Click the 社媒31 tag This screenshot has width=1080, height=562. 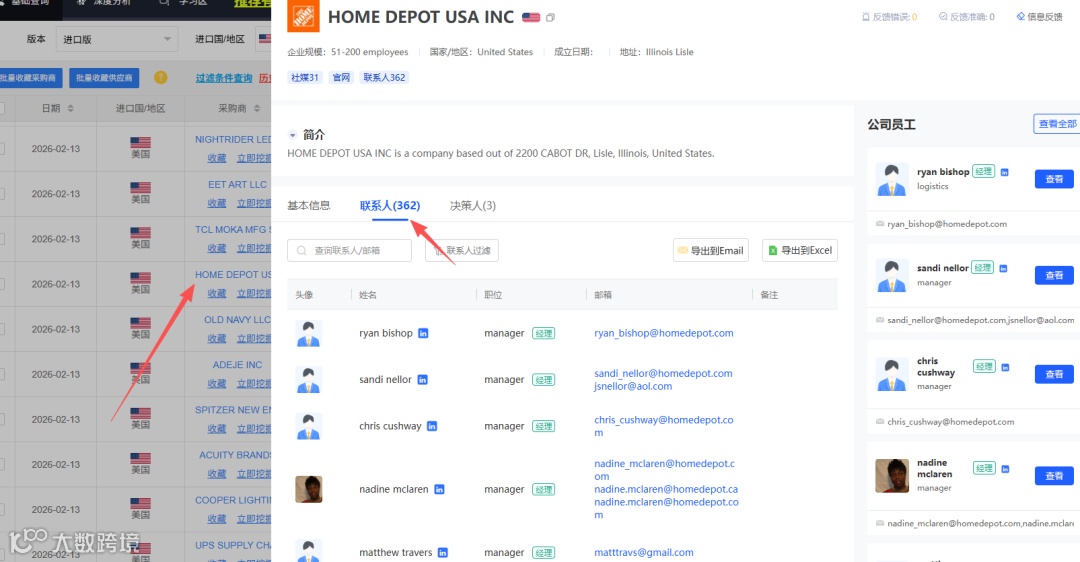(304, 78)
